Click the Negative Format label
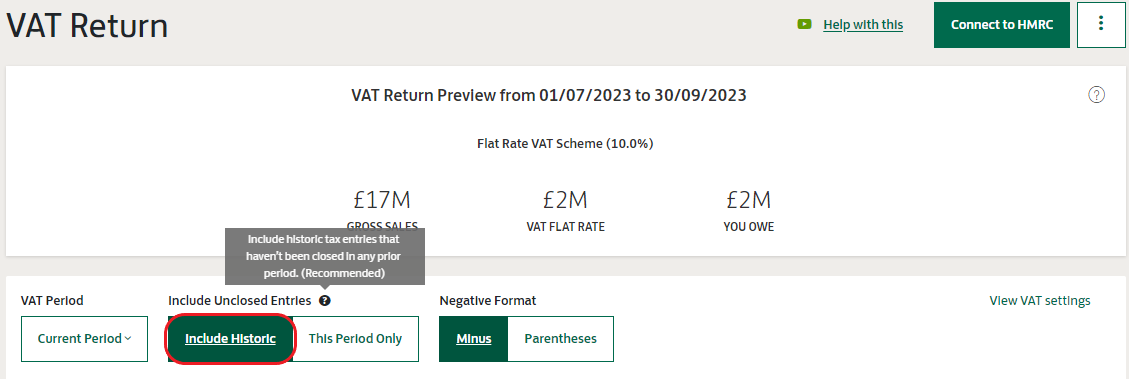The image size is (1129, 379). tap(488, 300)
